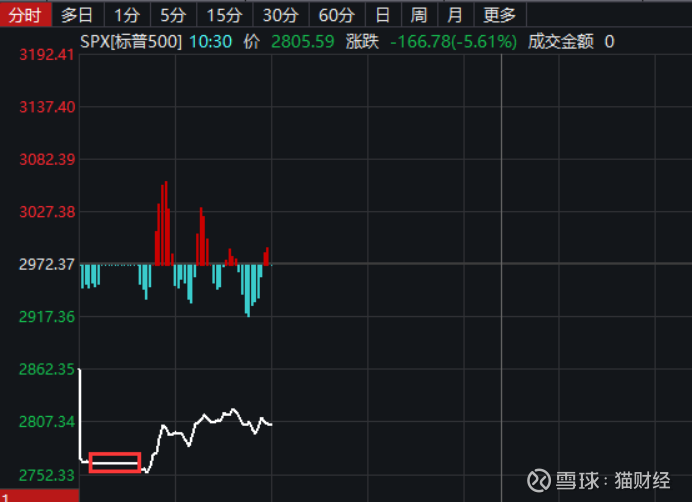
Task: Click the 2752.33 bottom axis label
Action: (46, 476)
